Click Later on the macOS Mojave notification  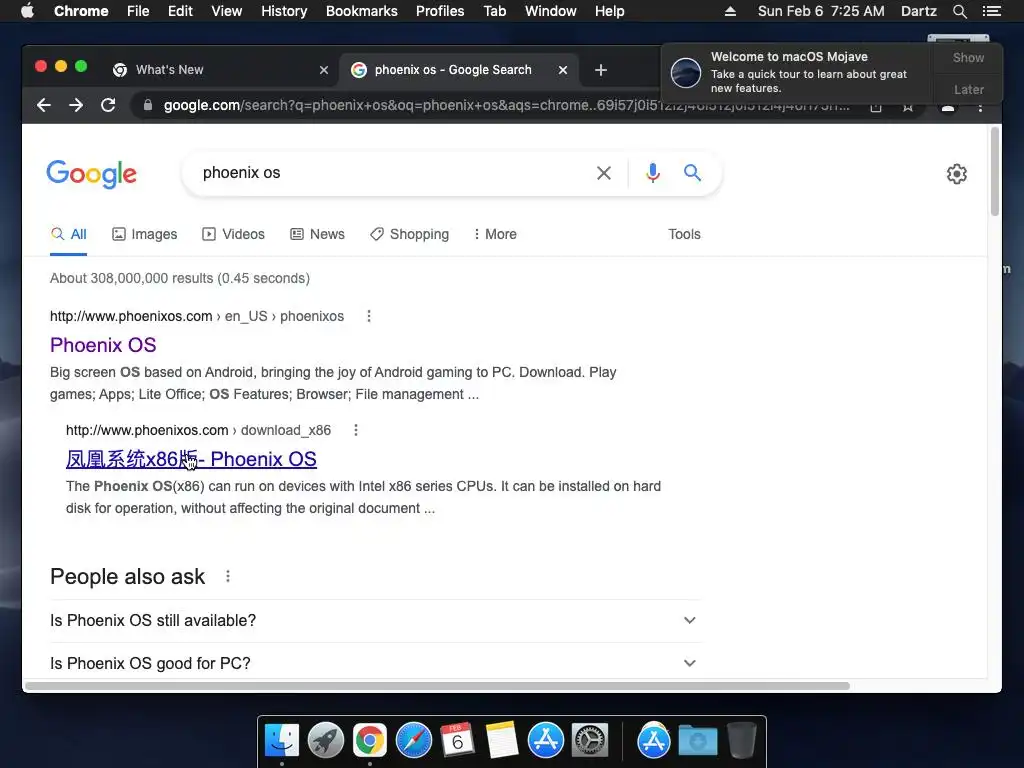tap(968, 90)
